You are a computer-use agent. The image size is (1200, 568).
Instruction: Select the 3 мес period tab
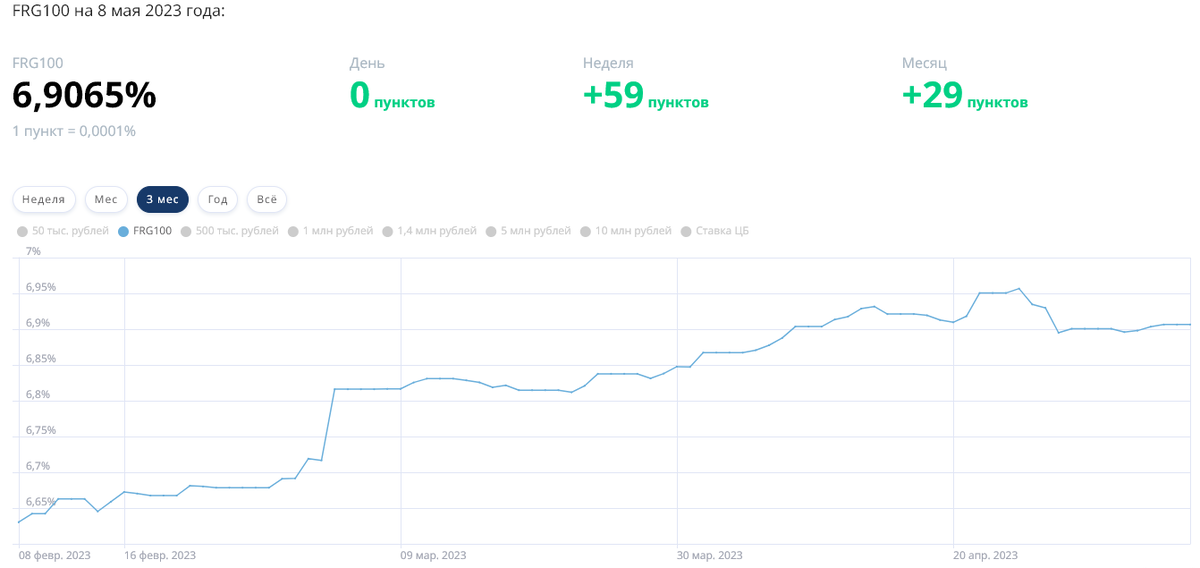[x=162, y=199]
